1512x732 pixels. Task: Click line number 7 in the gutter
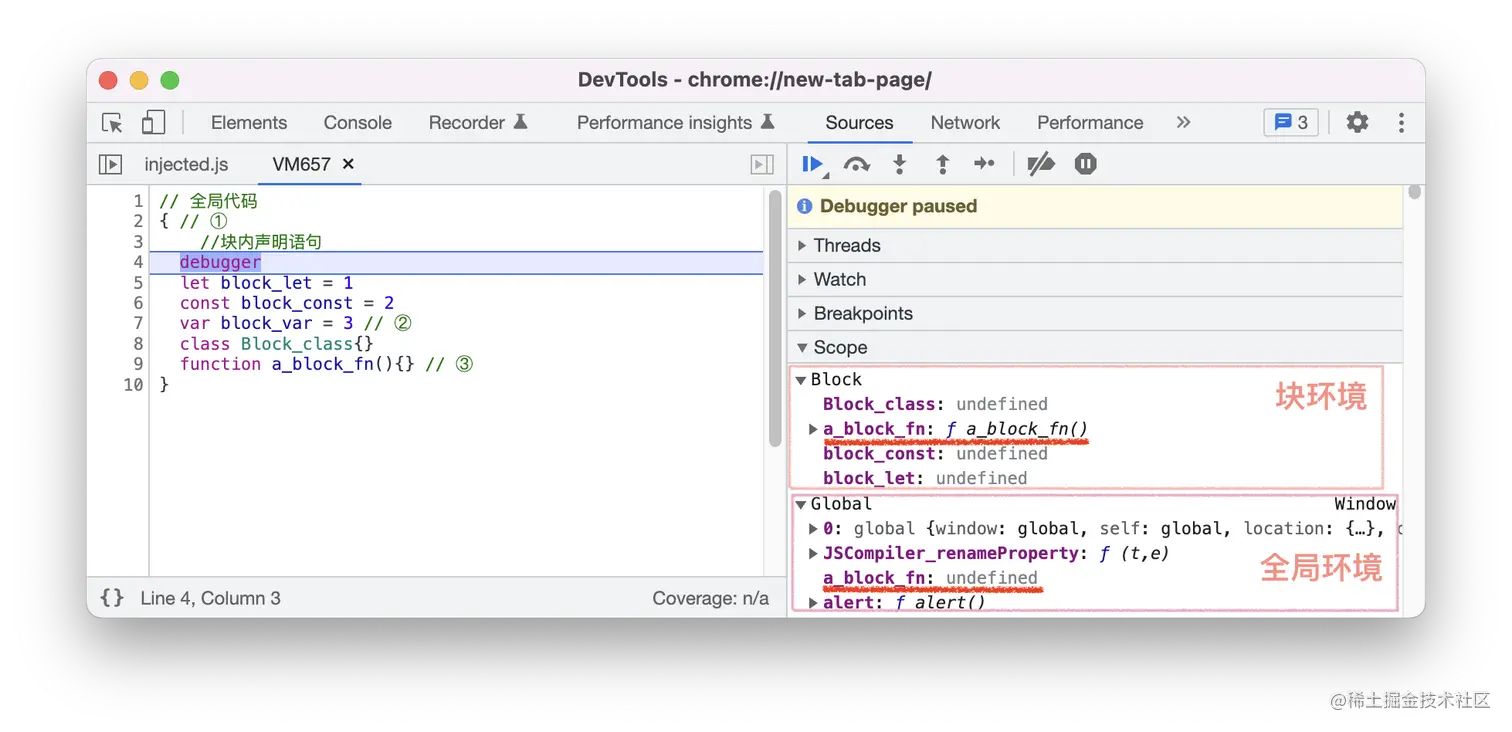(138, 323)
